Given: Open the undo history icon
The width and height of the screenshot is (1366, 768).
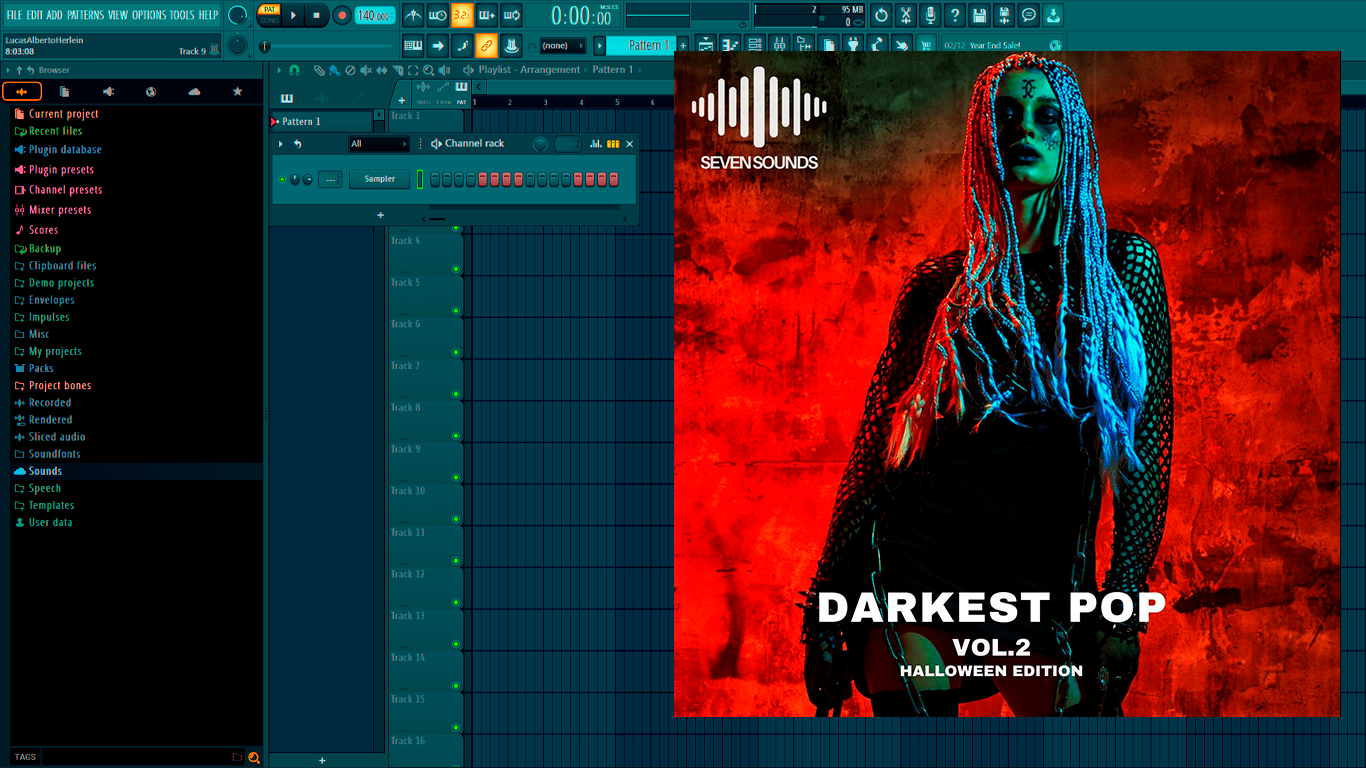Looking at the screenshot, I should 881,15.
